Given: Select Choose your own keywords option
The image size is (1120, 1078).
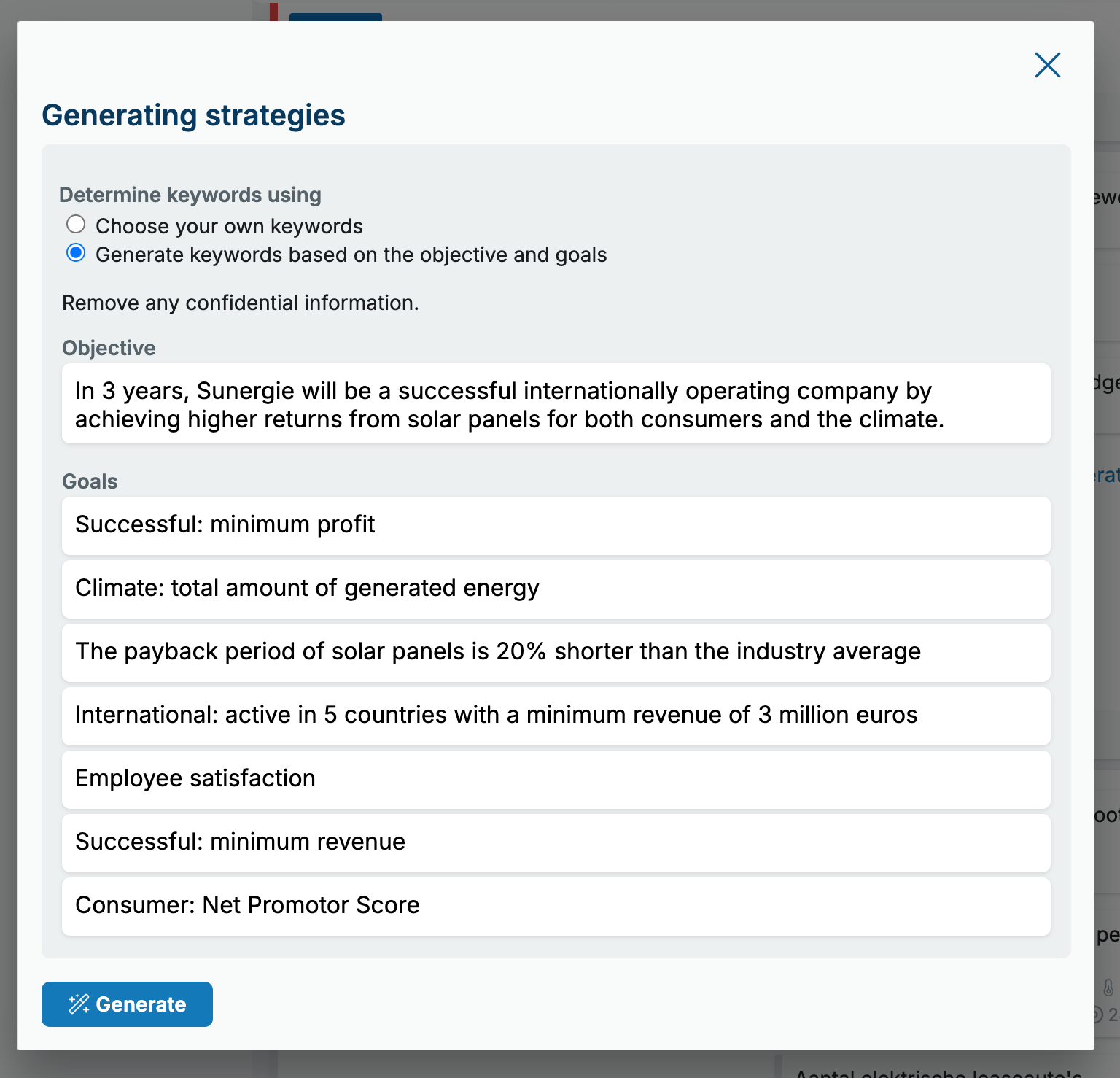Looking at the screenshot, I should [76, 224].
